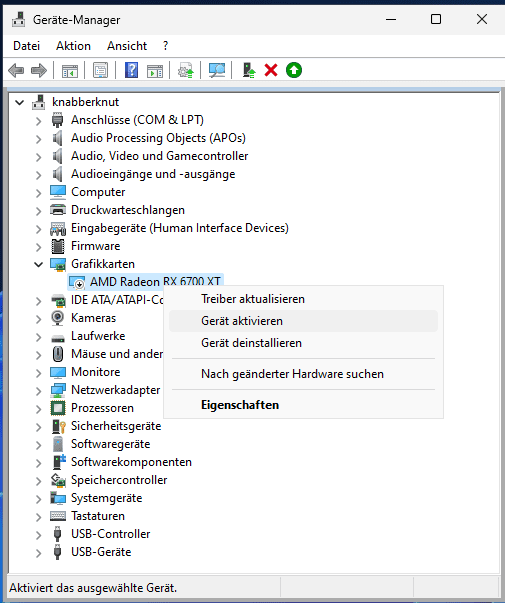Click the Tastaturen keyboard icon
This screenshot has height=603, width=505.
(58, 516)
